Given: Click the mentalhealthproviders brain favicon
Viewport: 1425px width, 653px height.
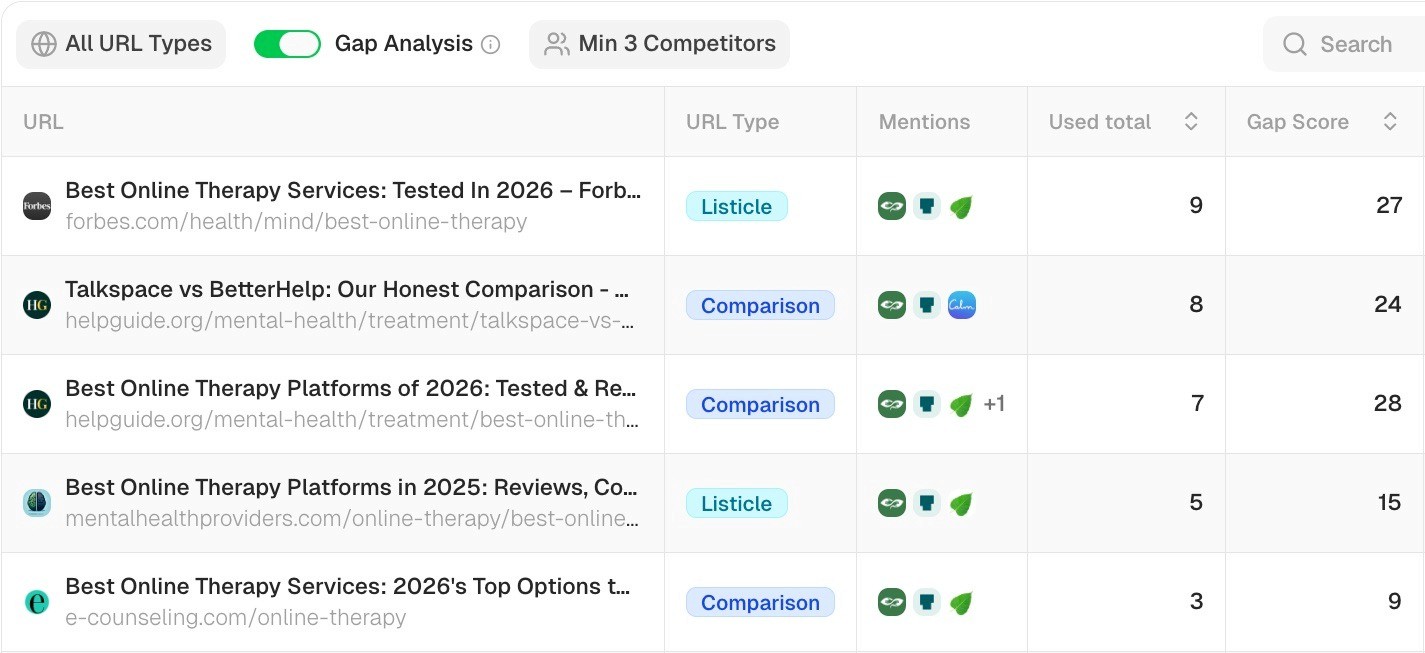Looking at the screenshot, I should tap(37, 503).
